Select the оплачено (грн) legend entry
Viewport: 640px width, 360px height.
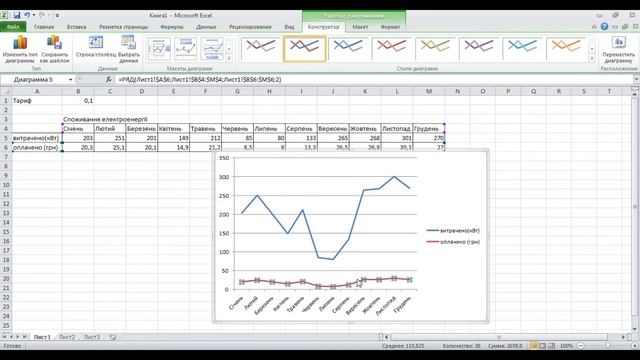453,242
